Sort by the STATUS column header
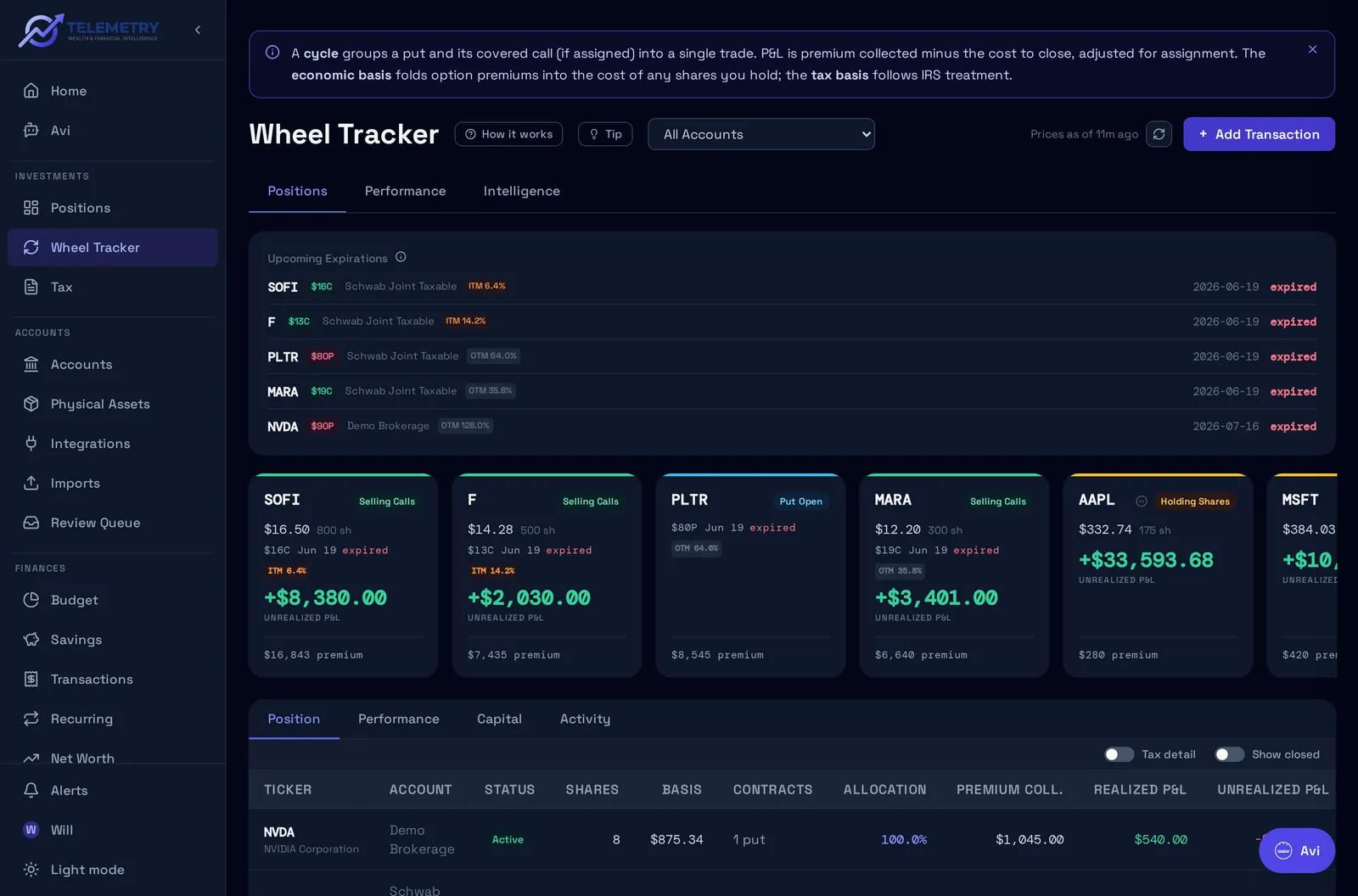 509,789
